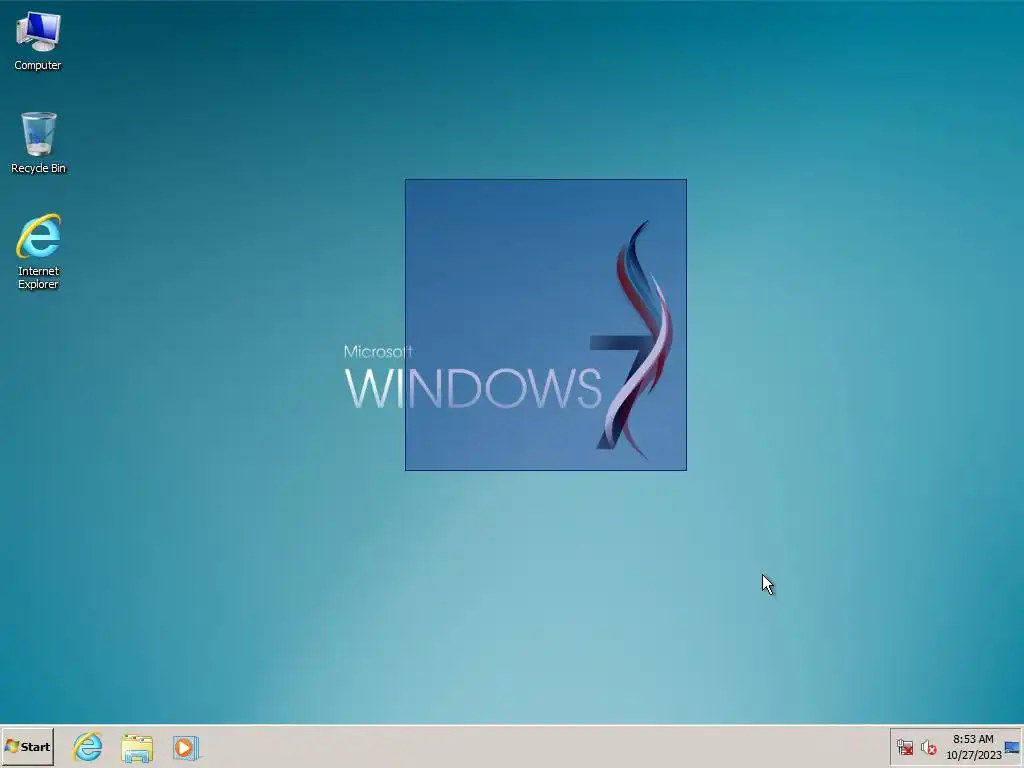
Task: Open the Start menu
Action: pos(27,746)
